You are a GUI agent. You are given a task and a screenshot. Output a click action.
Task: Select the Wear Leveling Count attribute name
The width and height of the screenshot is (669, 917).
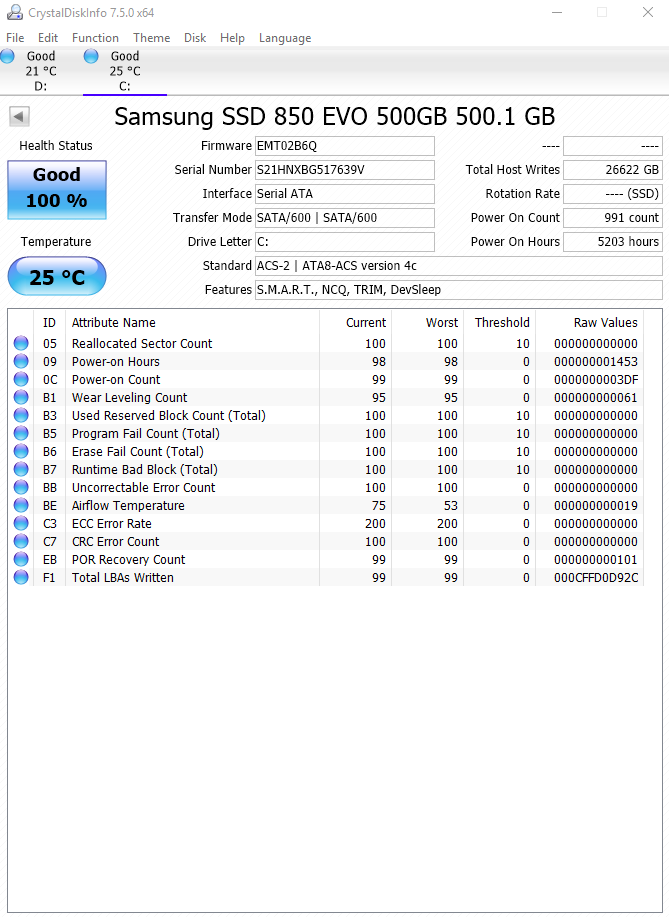click(129, 398)
